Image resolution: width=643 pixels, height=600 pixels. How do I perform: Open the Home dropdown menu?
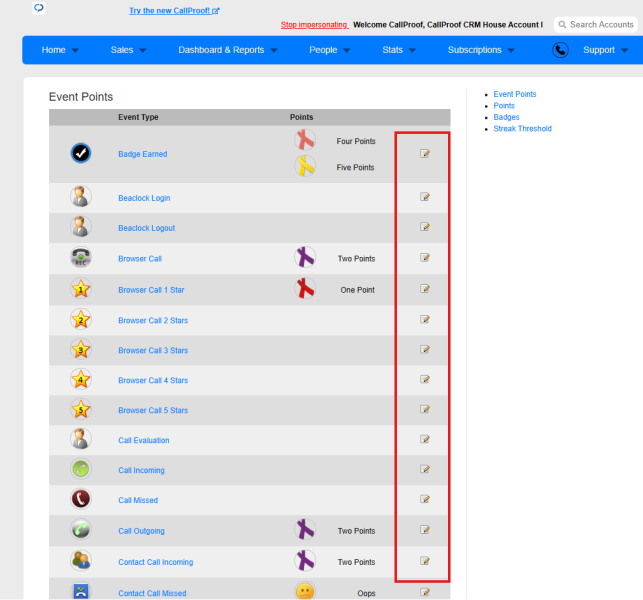tap(60, 50)
